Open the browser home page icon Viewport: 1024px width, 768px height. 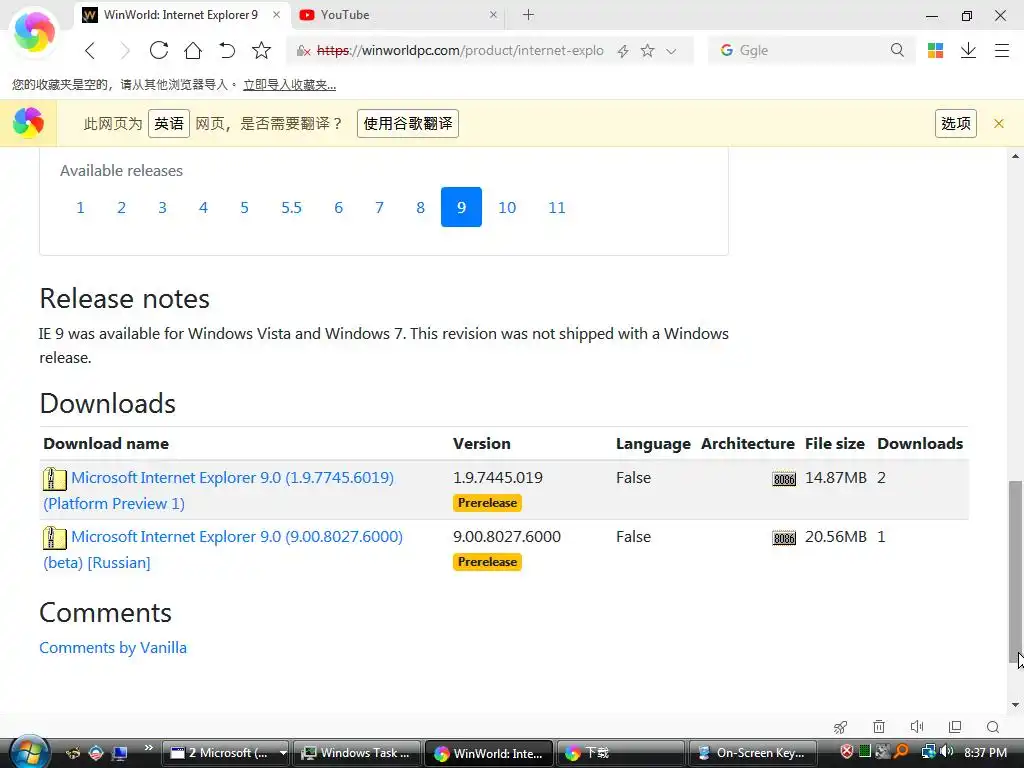coord(193,50)
